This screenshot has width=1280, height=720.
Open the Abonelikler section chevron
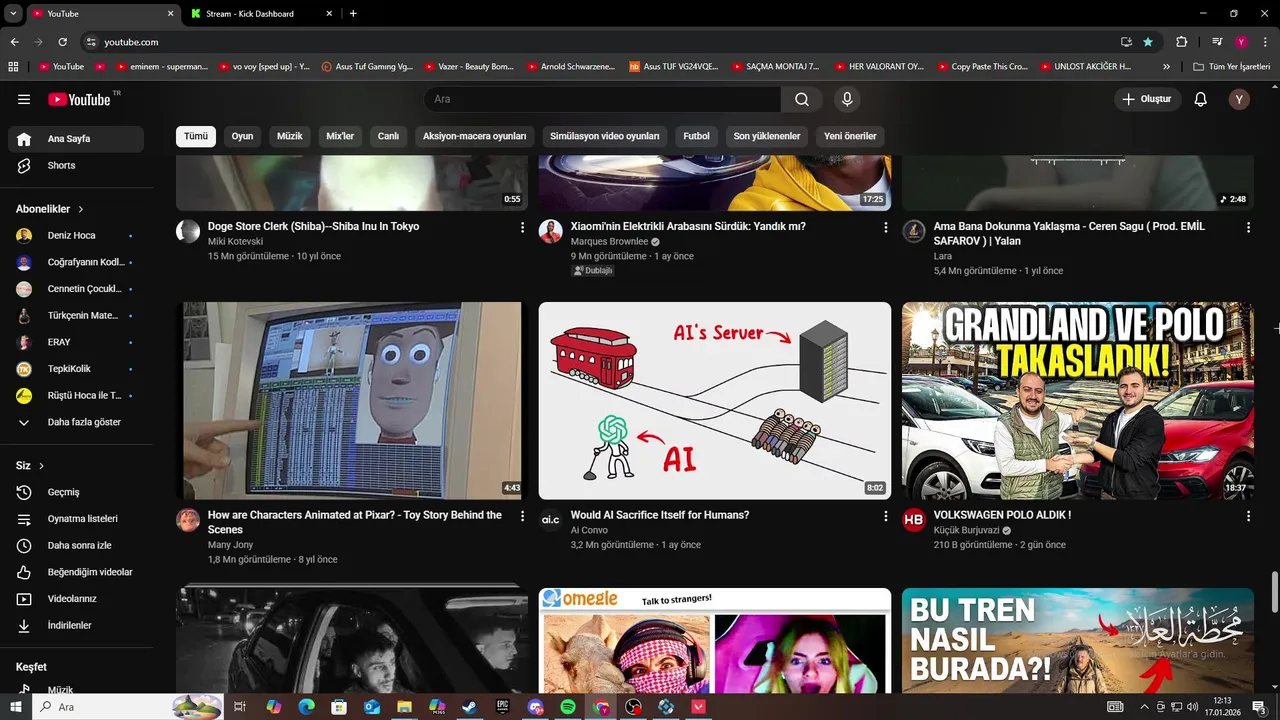click(x=81, y=209)
